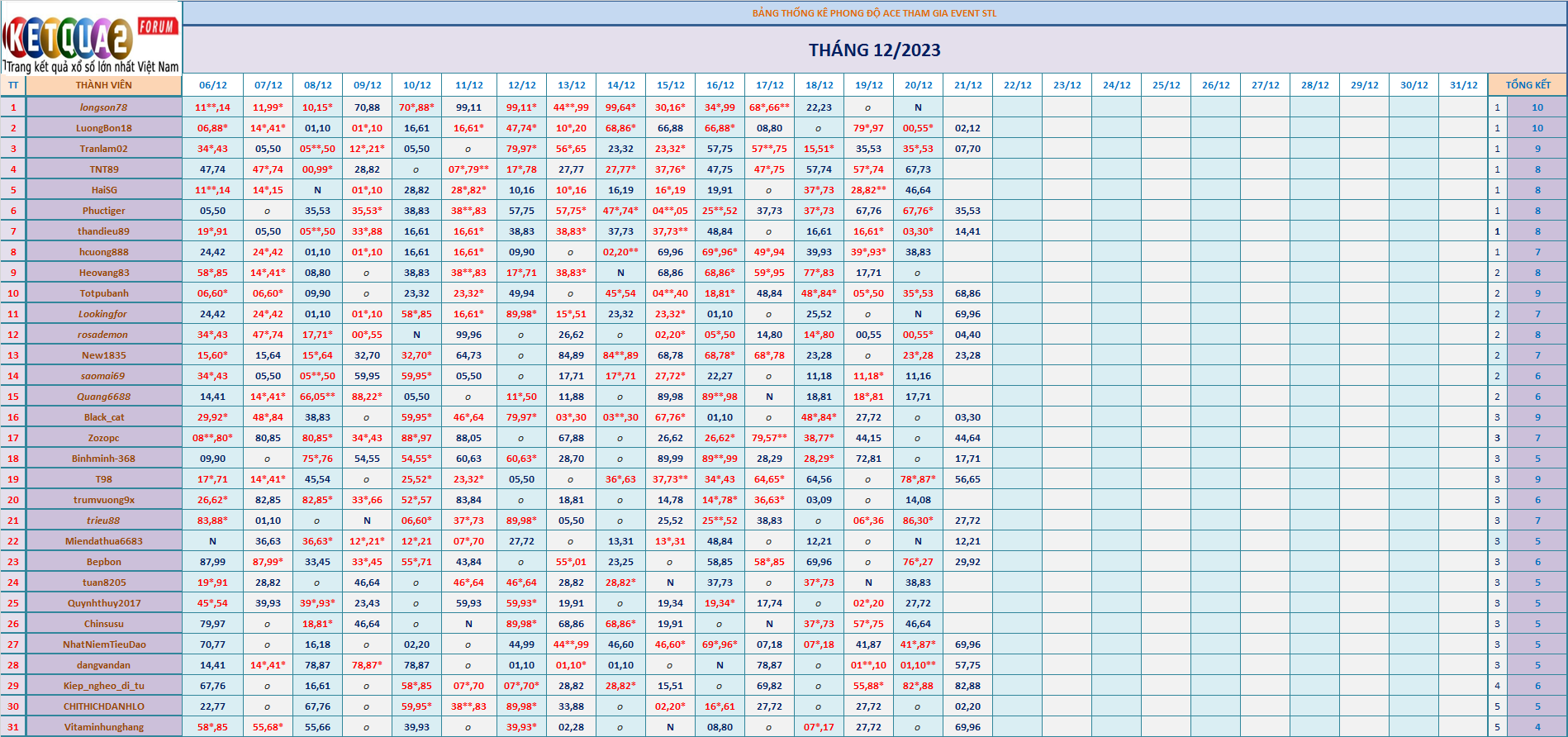Select the TỔNG KẾT column header
This screenshot has width=1568, height=737.
click(x=1528, y=85)
